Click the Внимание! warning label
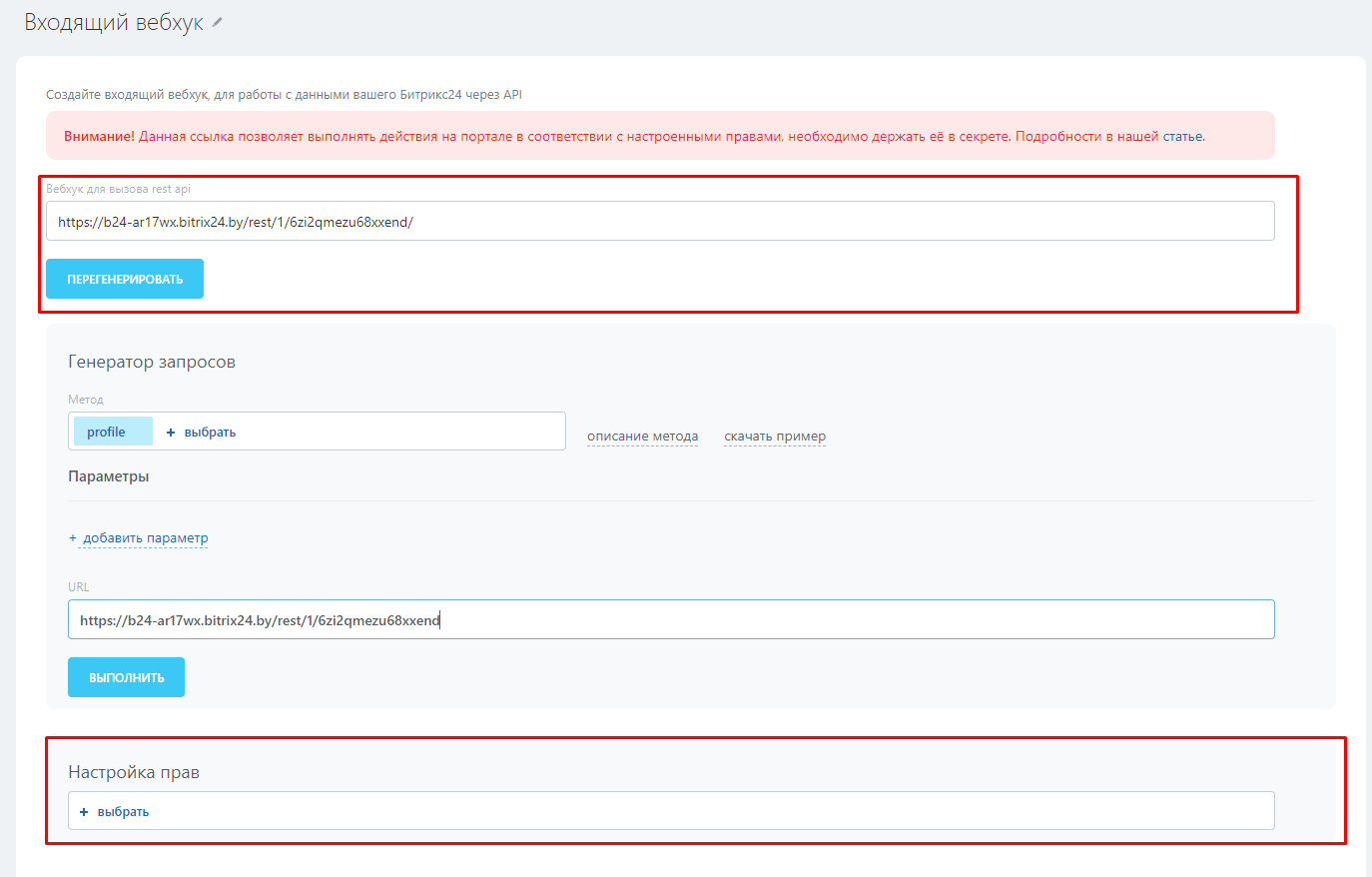 99,136
